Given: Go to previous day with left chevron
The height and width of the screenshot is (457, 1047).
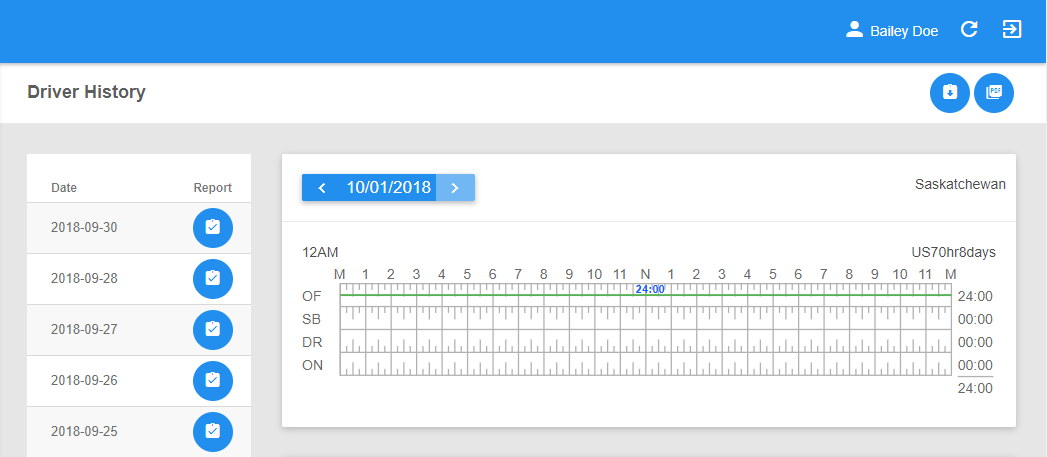Looking at the screenshot, I should pos(321,188).
